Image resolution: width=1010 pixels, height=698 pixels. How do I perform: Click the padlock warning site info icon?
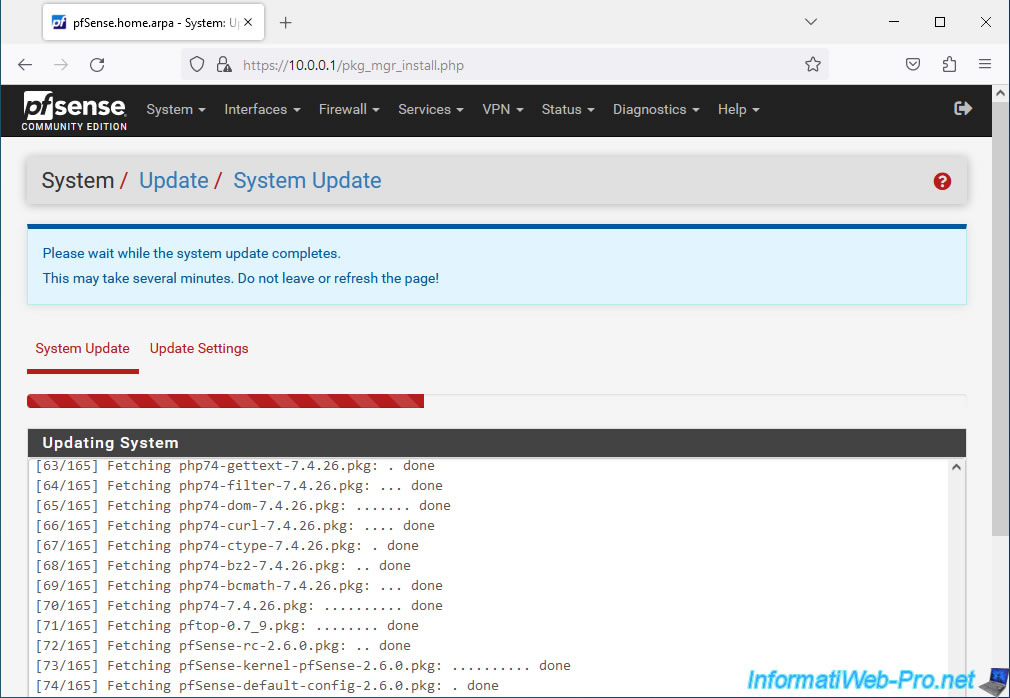(224, 64)
